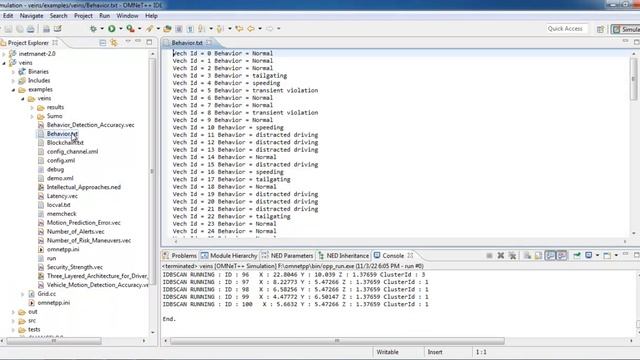Toggle Show Console on standard output change
Screen dimensions: 640x360
click(550, 256)
